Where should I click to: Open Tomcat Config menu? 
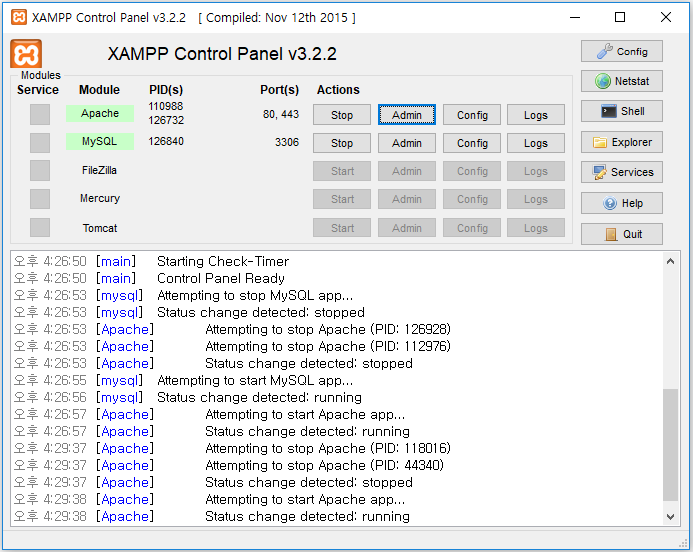tap(472, 228)
